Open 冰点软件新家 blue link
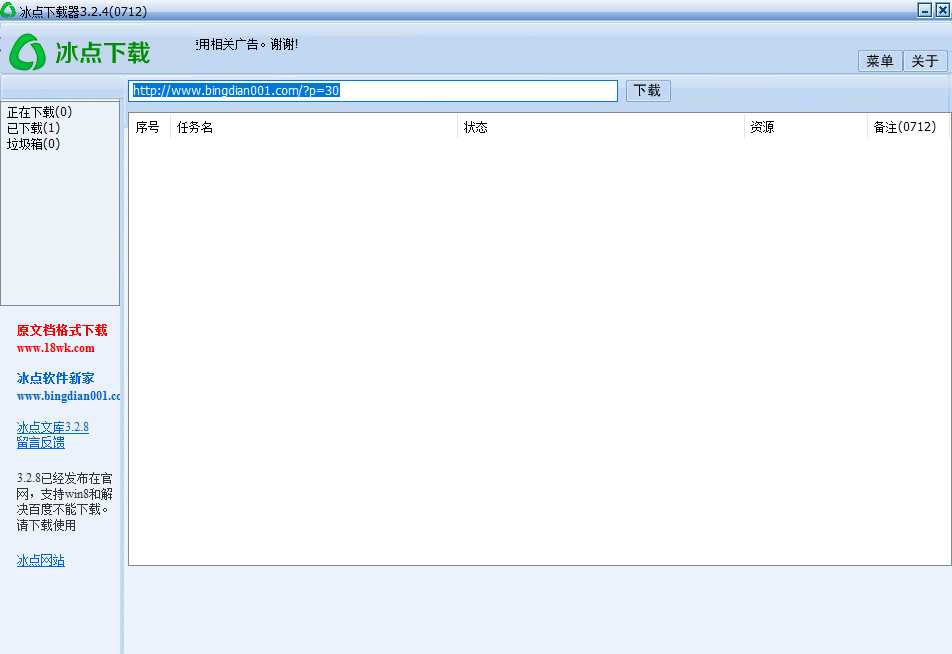 click(55, 378)
